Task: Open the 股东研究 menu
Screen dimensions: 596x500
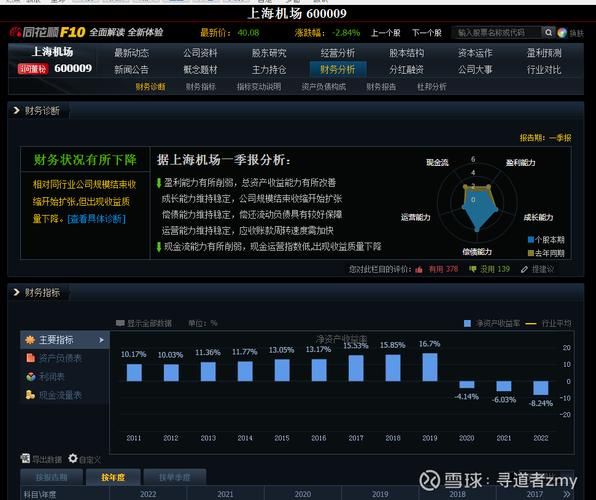Action: 269,53
